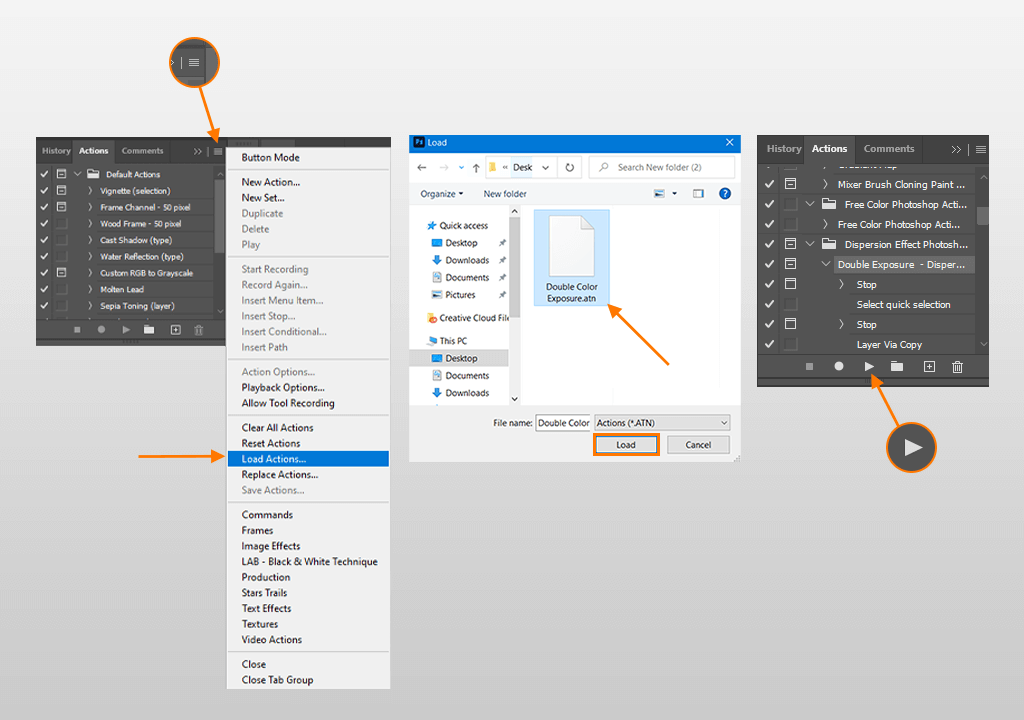Viewport: 1024px width, 720px height.
Task: Click the plus new action icon in the right Actions panel
Action: tap(929, 367)
